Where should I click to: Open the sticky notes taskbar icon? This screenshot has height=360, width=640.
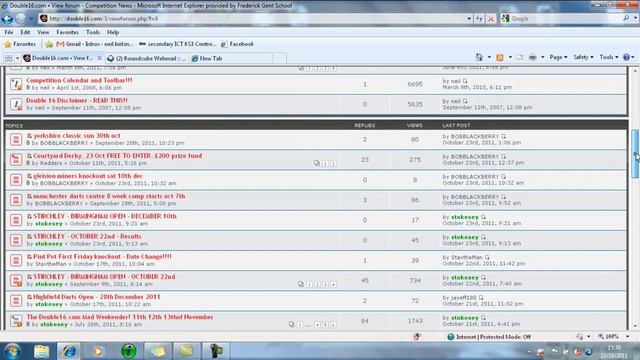click(x=158, y=351)
